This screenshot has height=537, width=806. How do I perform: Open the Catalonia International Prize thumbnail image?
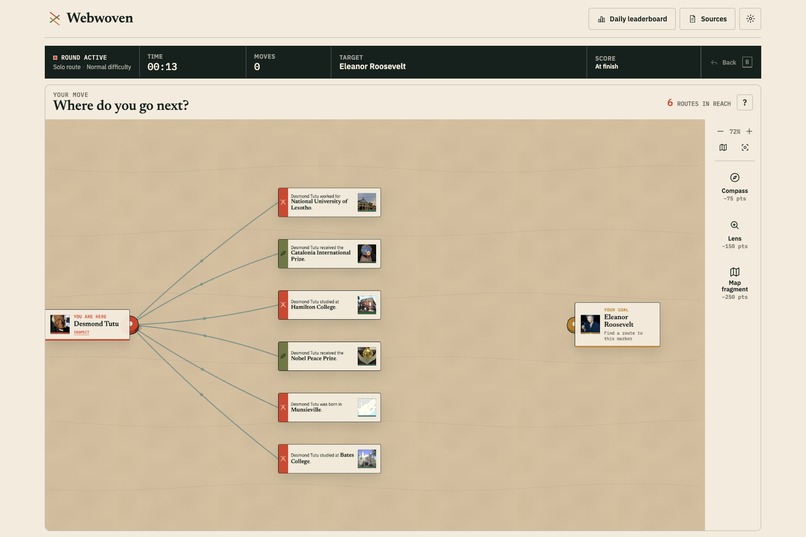[367, 254]
